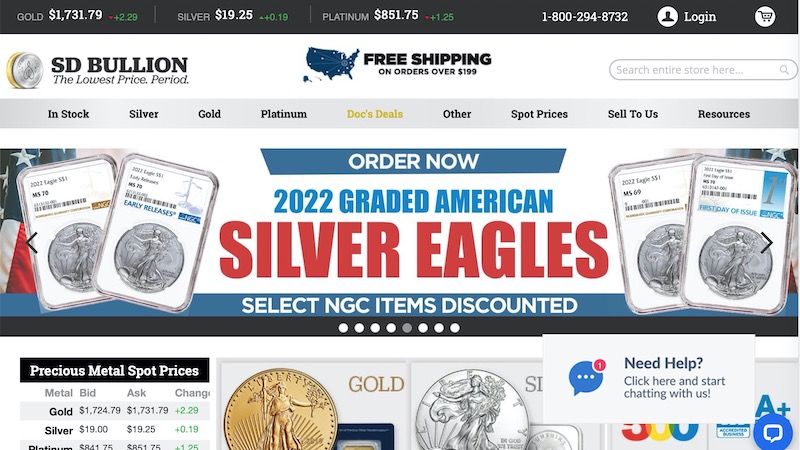Viewport: 800px width, 450px height.
Task: Click the Free Shipping USA map graphic
Action: coord(331,65)
